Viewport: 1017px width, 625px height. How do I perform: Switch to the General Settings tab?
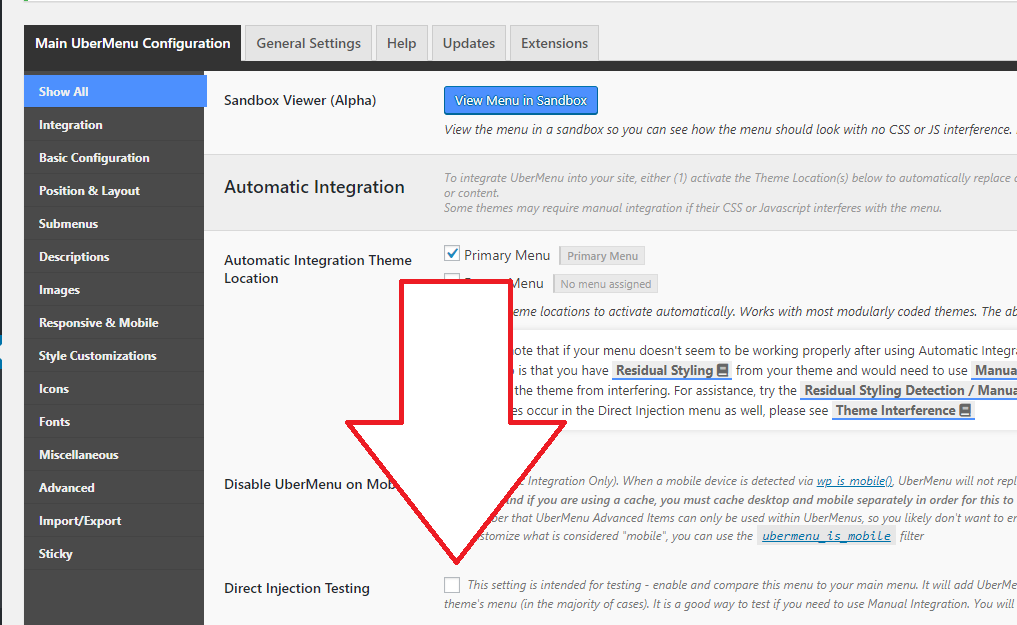[308, 43]
